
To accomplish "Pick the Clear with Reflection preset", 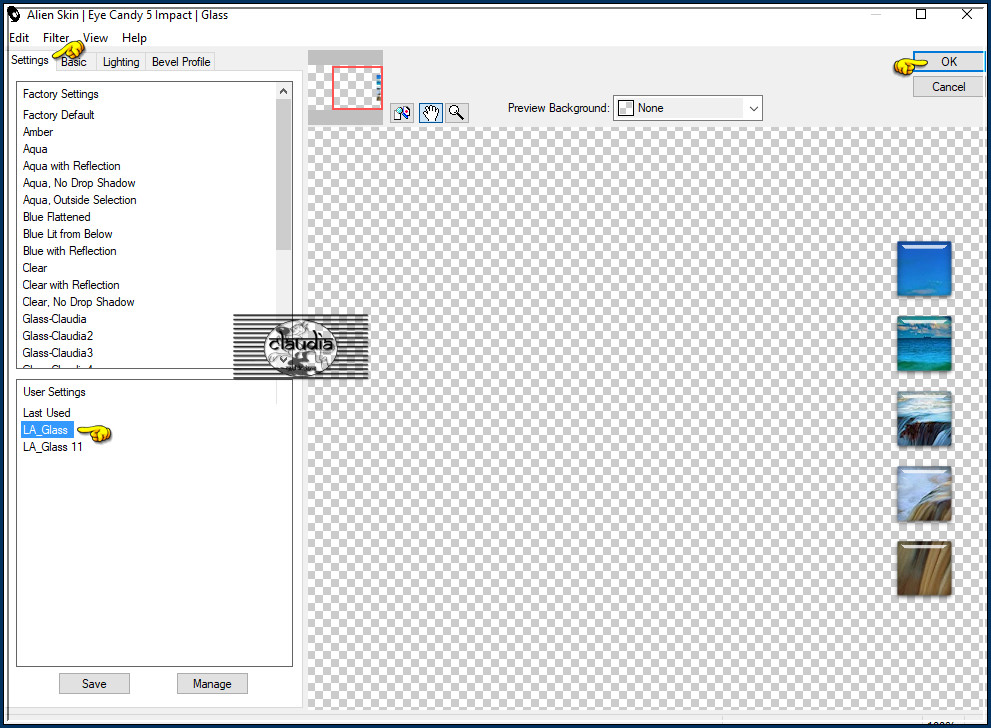I will [x=71, y=286].
